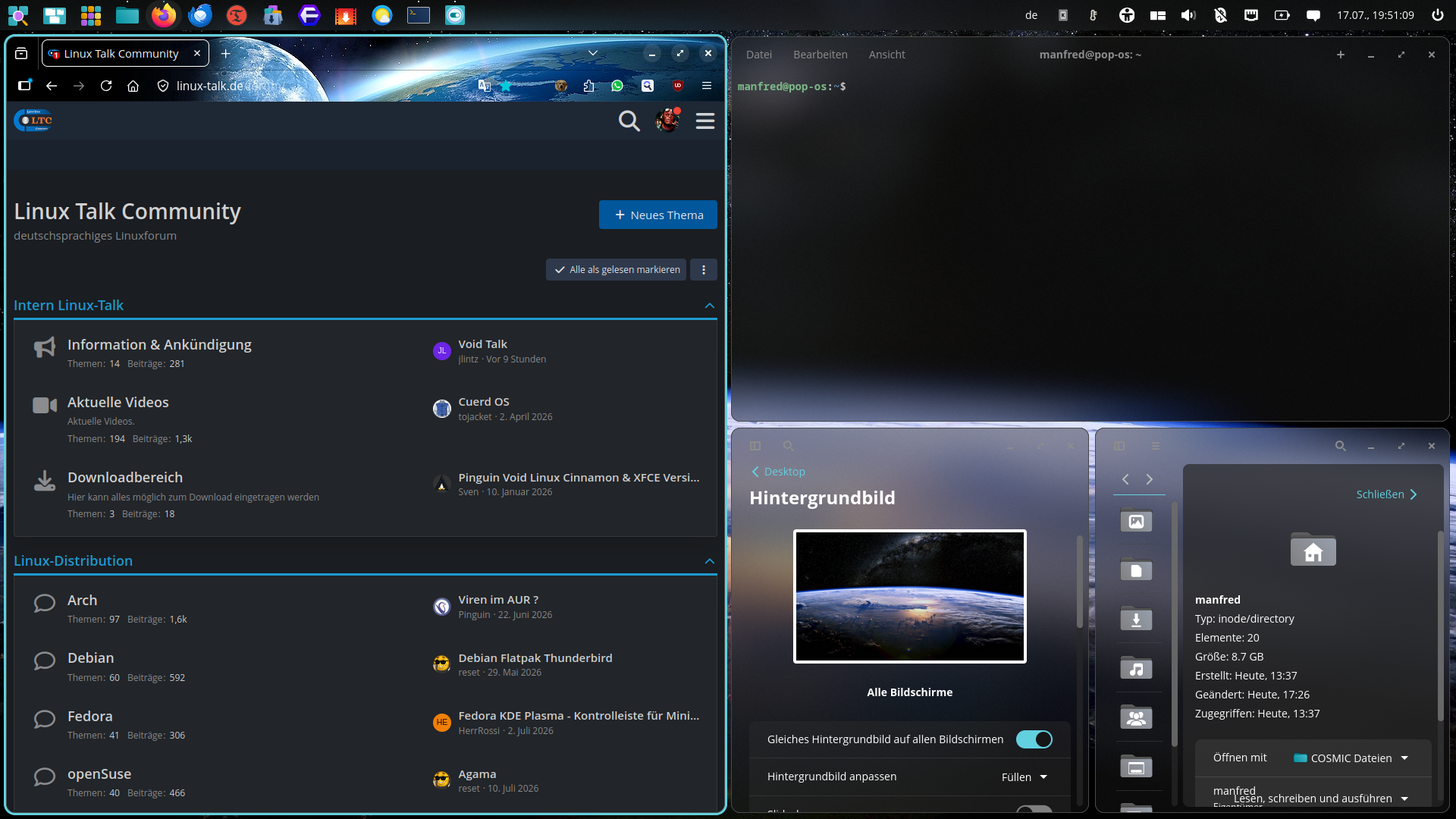
Task: Open the Firefox extensions puzzle icon
Action: [589, 86]
